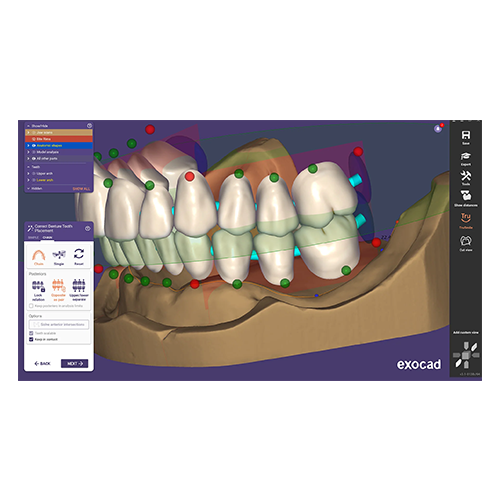Screen dimensions: 500x500
Task: Activate the TruSmile rendering icon
Action: click(466, 218)
